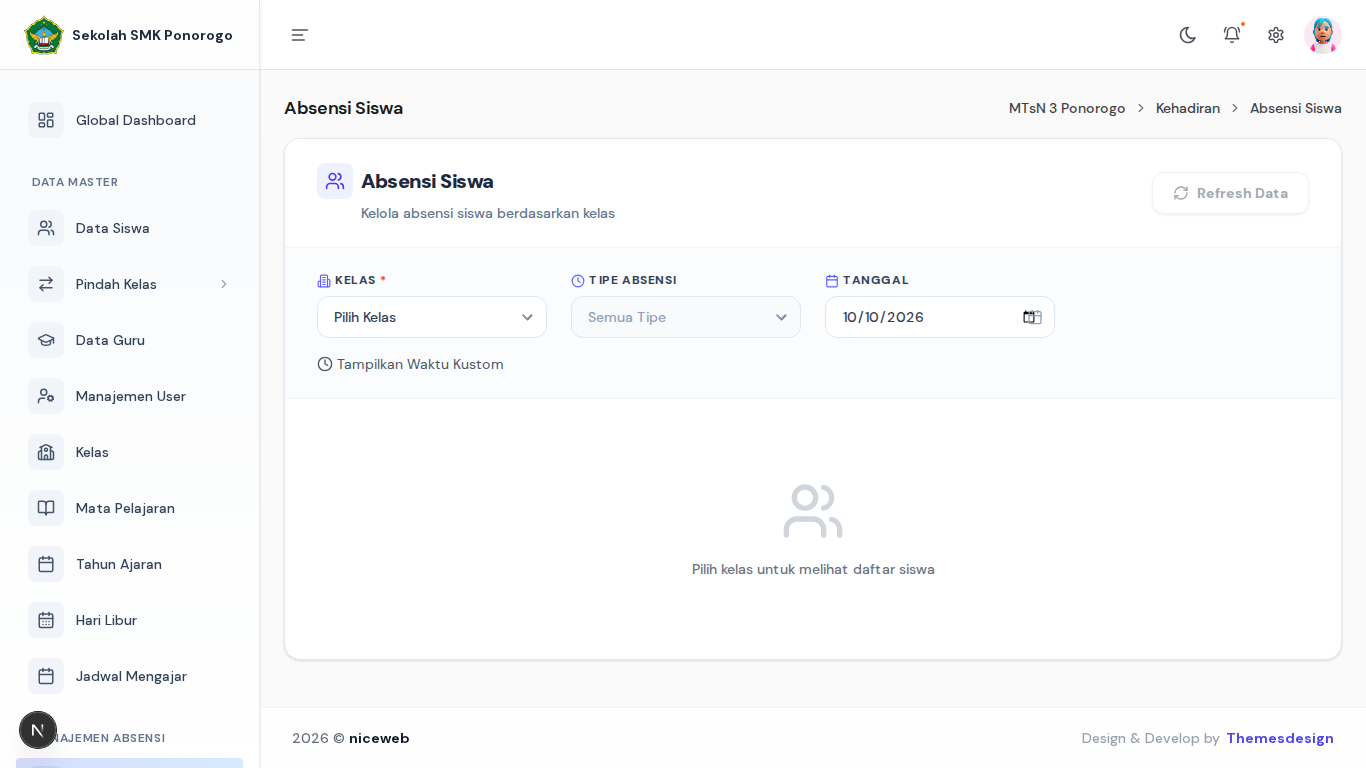Click the Hari Libur calendar icon
1366x768 pixels.
click(x=46, y=620)
